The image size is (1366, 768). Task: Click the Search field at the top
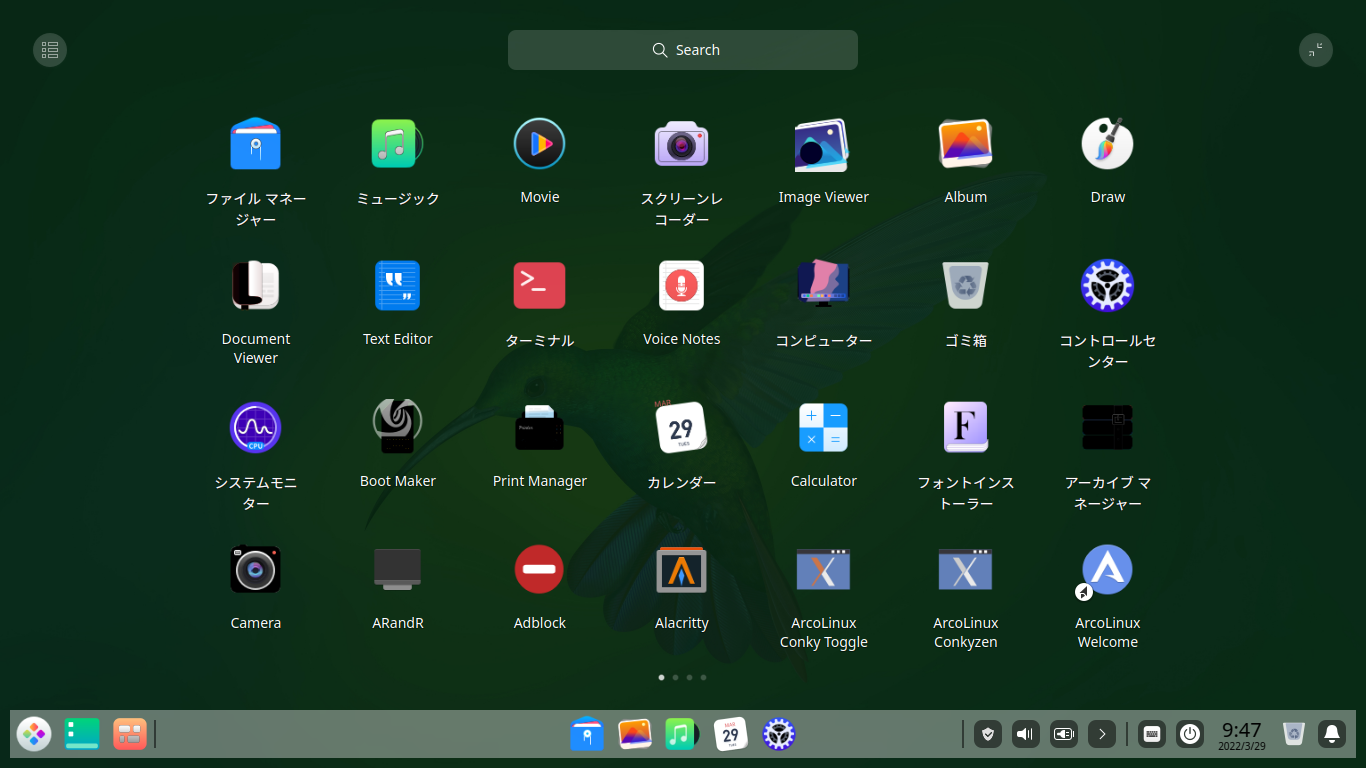click(x=683, y=50)
